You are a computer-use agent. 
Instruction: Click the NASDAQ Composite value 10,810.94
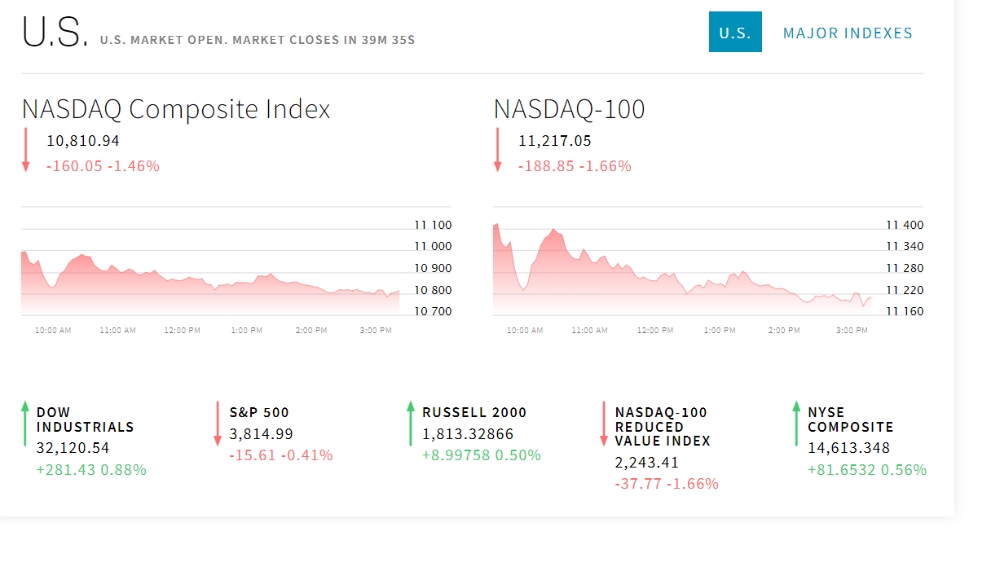tap(83, 141)
